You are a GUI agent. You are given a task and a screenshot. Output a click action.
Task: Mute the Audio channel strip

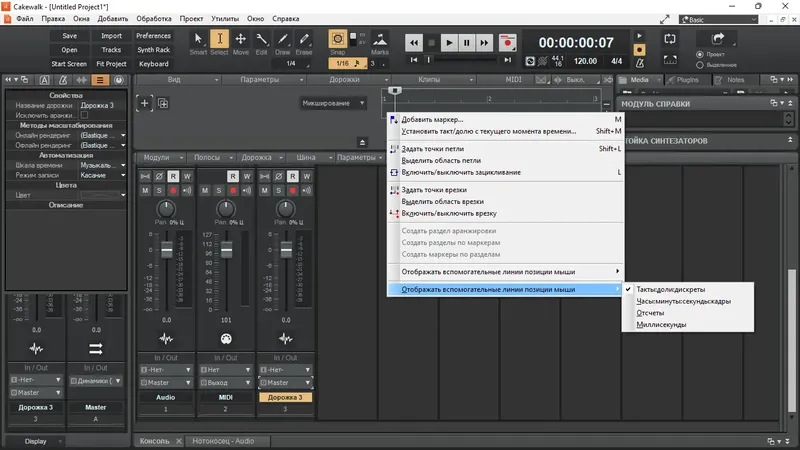[145, 190]
